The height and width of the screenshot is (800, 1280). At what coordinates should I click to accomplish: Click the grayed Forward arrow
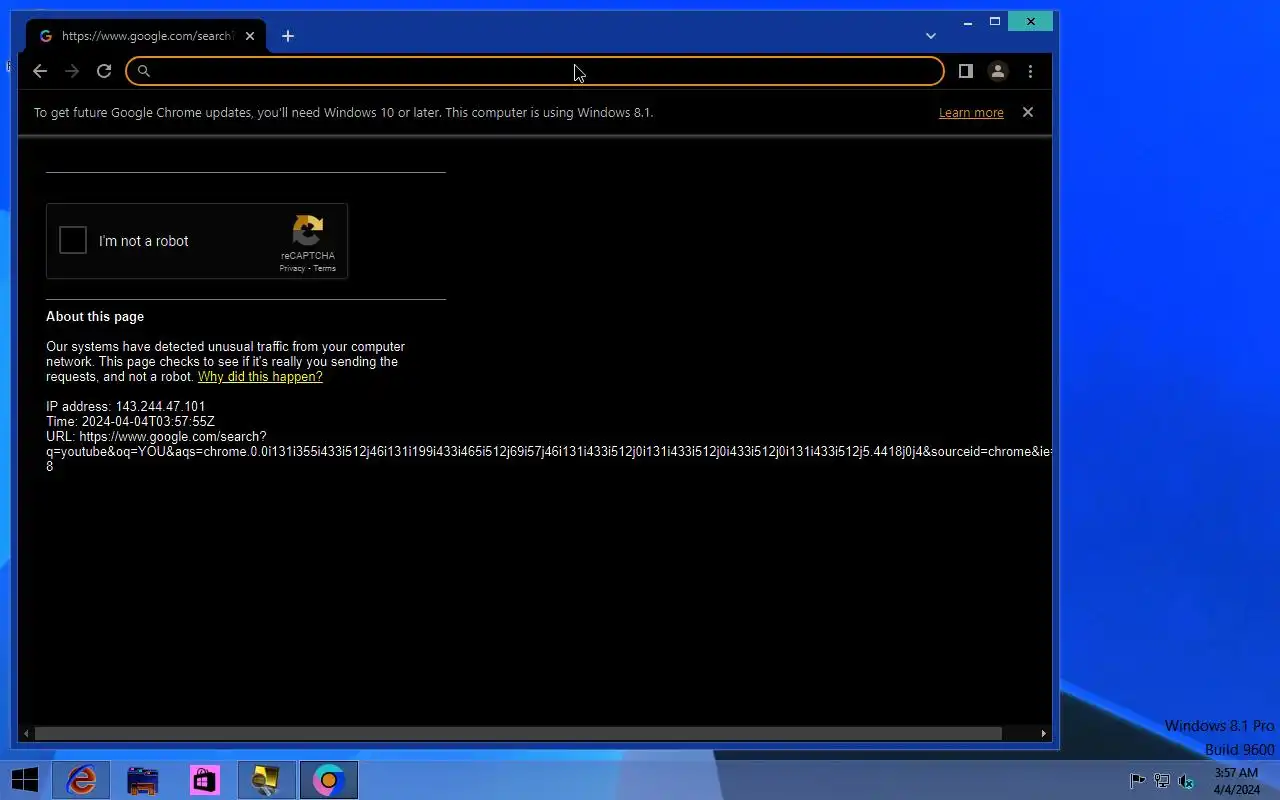72,71
